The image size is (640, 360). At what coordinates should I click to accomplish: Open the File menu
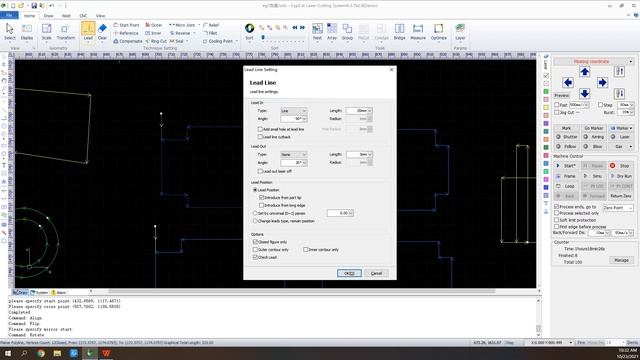9,16
